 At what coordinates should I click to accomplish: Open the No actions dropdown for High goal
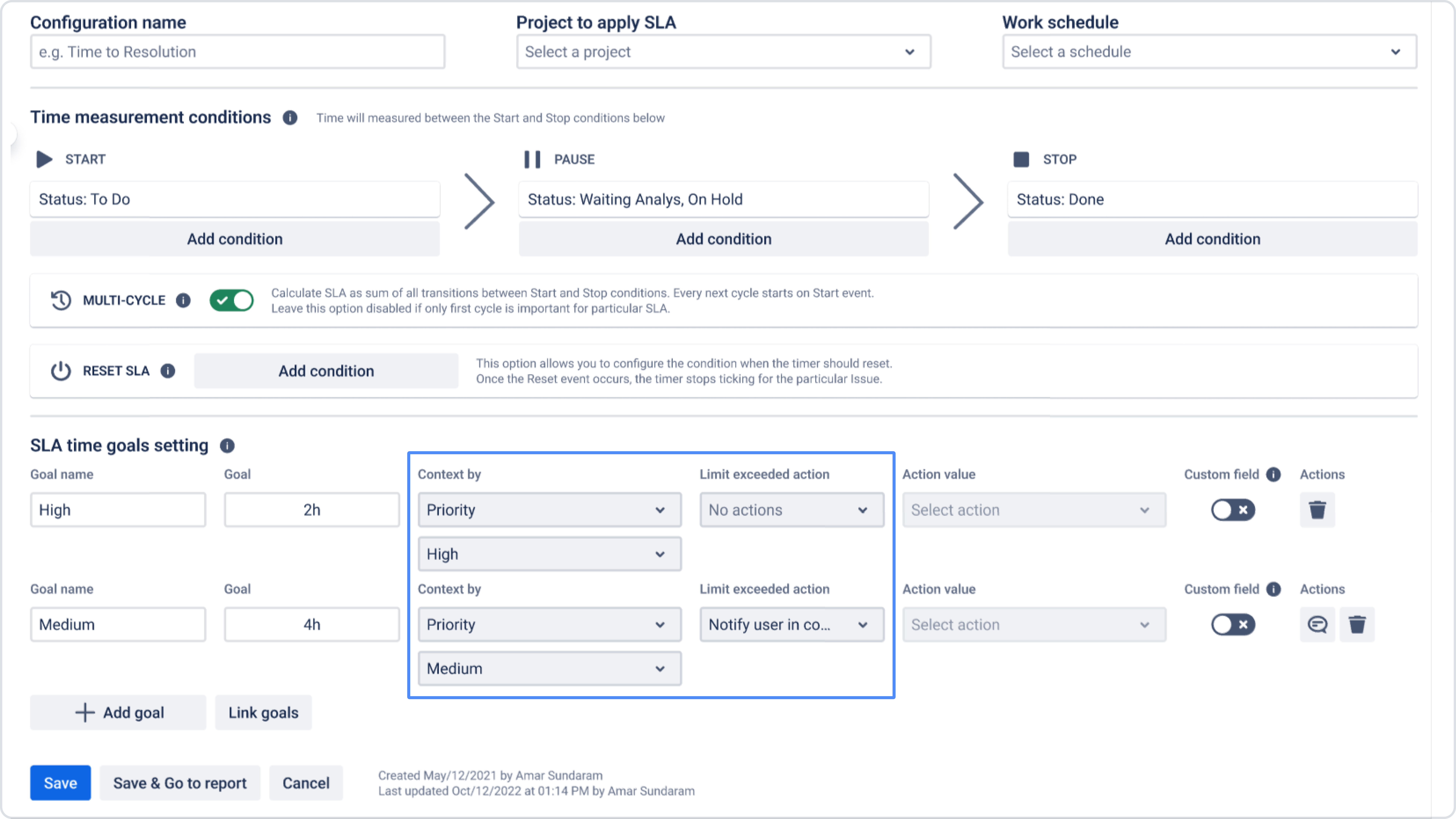click(x=791, y=510)
